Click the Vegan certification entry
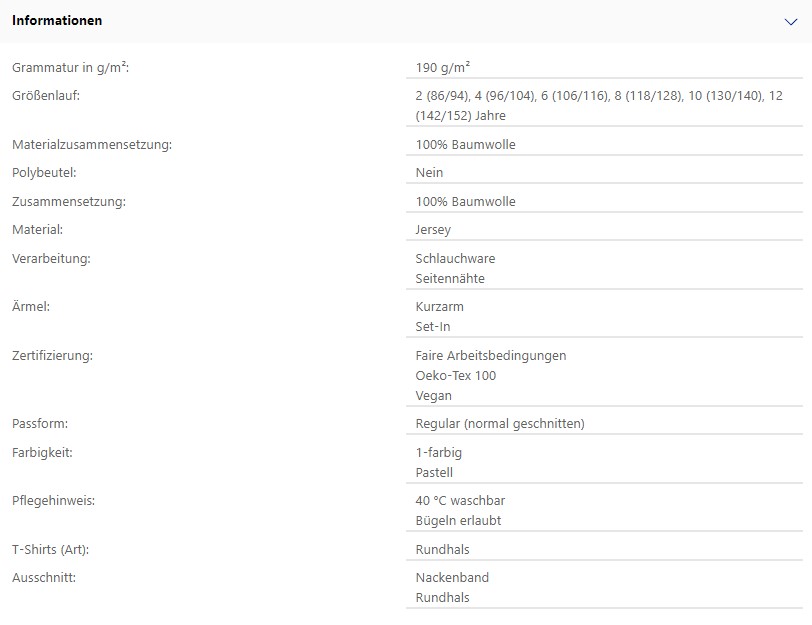Viewport: 812px width, 625px height. point(433,396)
